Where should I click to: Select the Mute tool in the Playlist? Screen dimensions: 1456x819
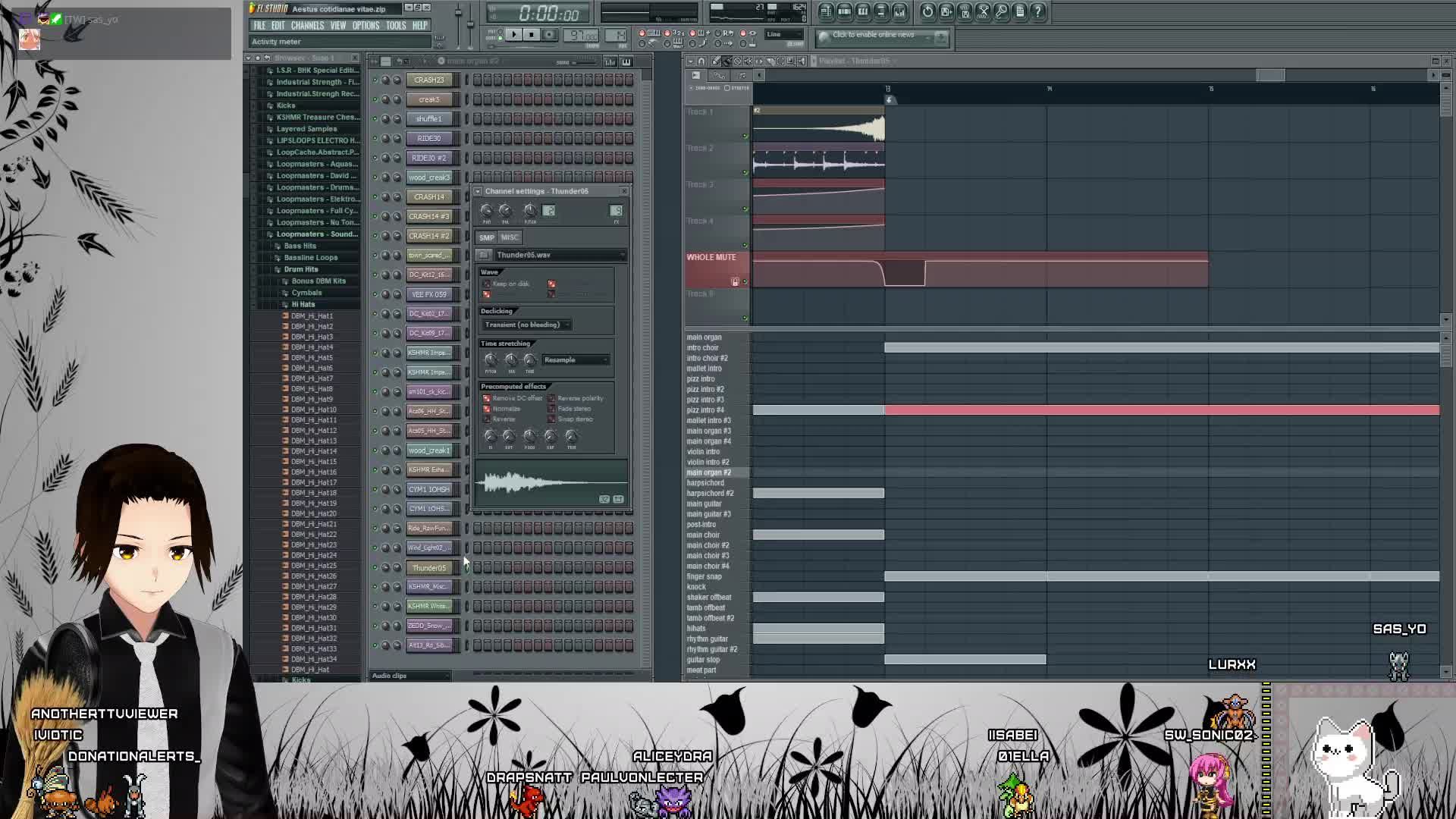point(749,61)
